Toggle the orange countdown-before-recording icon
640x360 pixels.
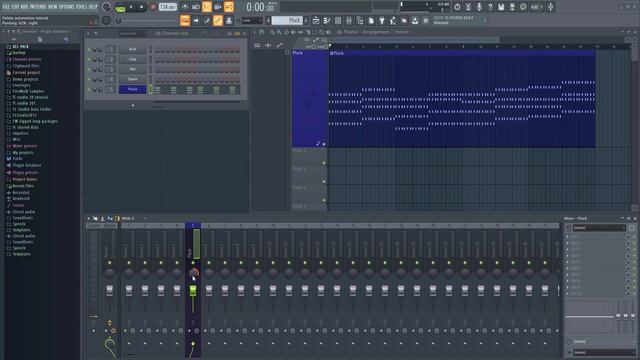pos(207,7)
